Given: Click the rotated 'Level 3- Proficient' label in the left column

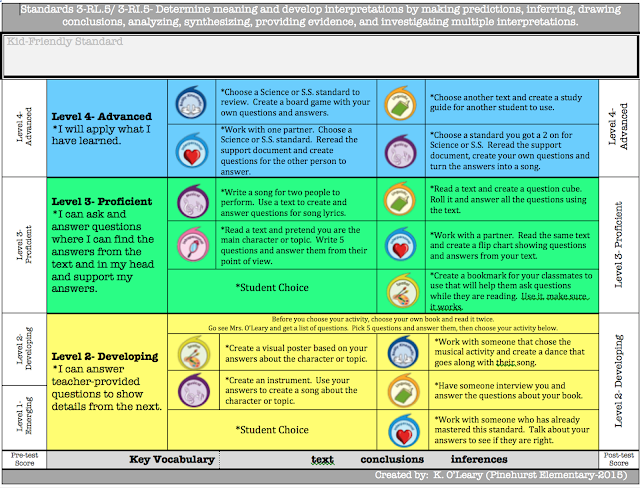Looking at the screenshot, I should point(24,244).
